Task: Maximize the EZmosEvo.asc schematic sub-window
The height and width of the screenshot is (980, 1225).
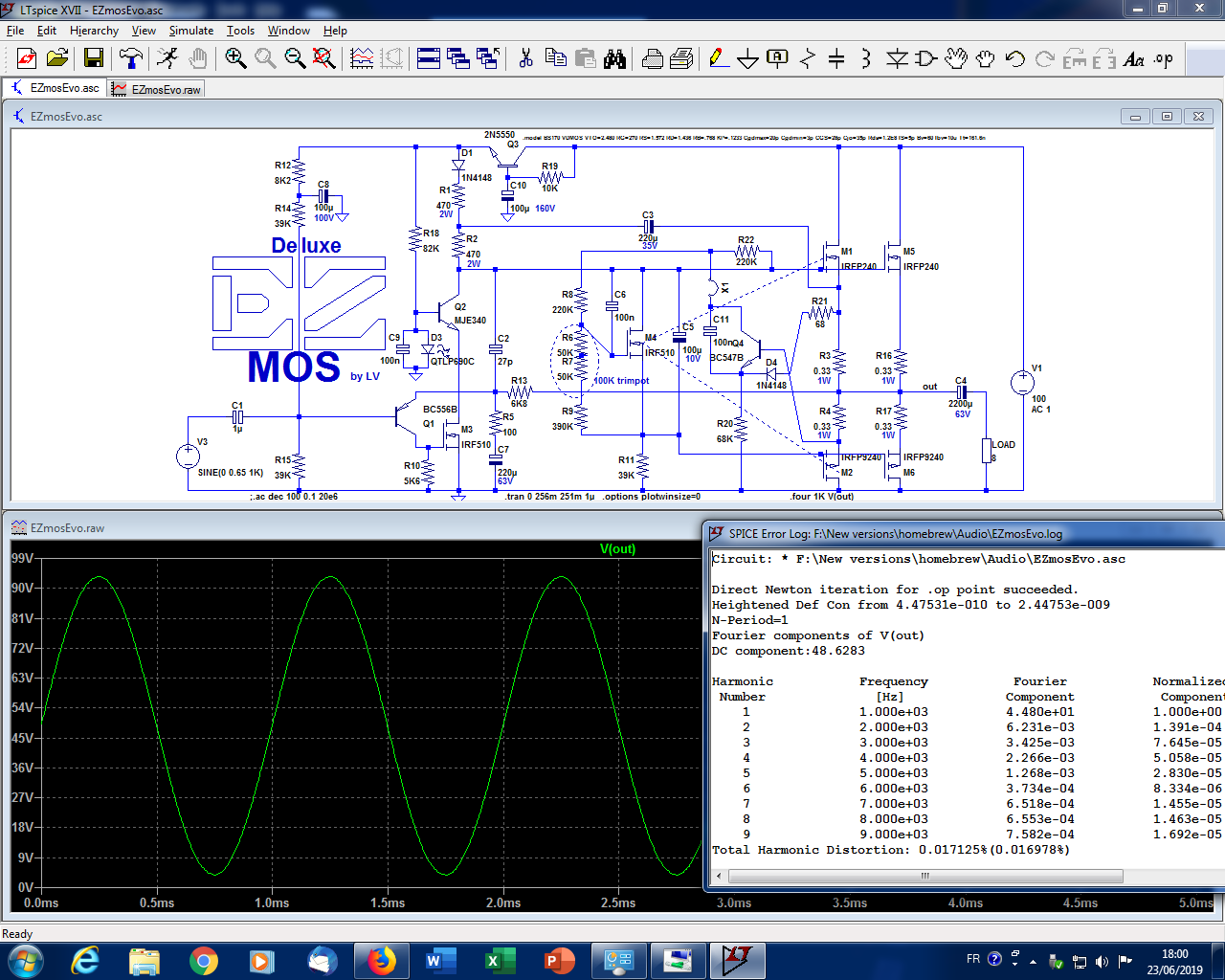Action: tap(1167, 117)
